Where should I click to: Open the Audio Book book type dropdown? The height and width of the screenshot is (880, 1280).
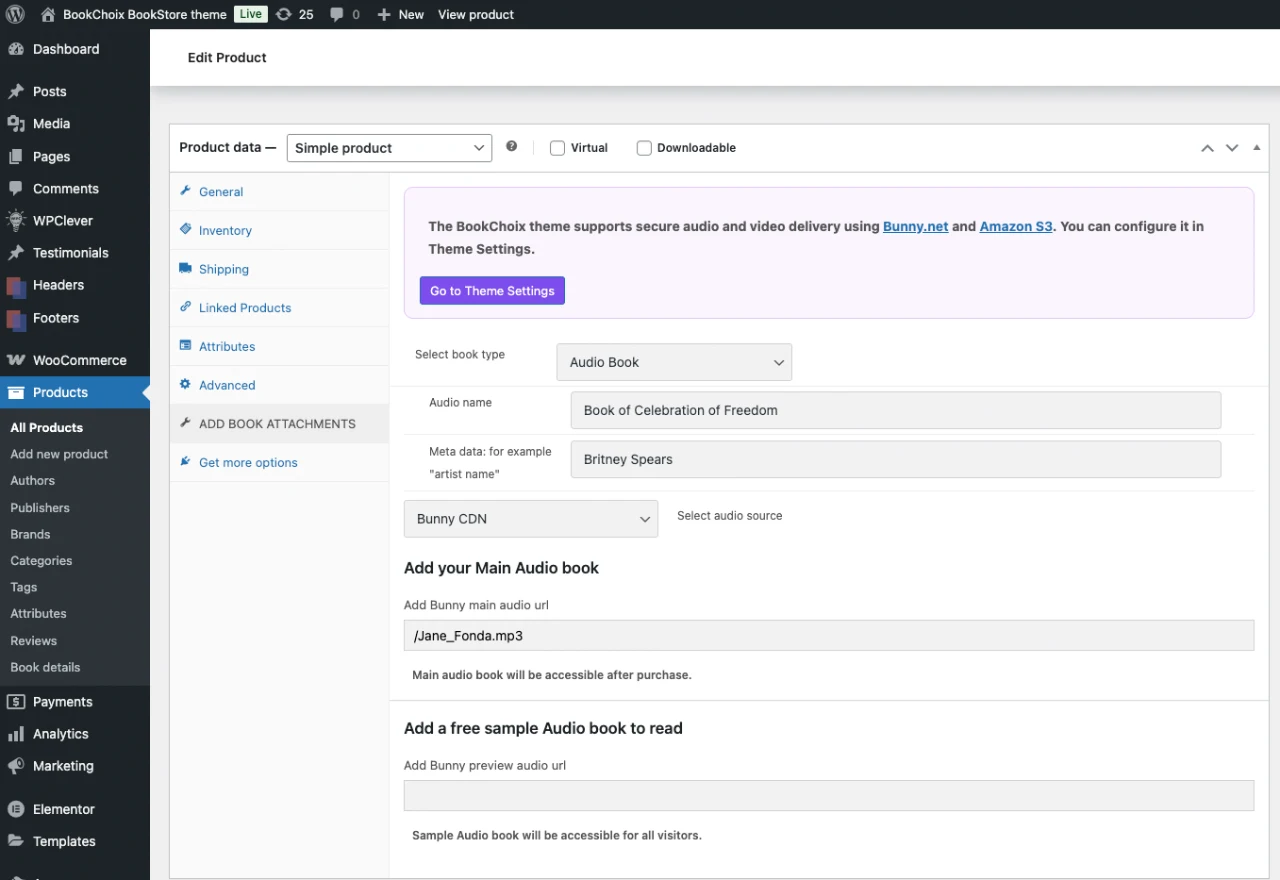point(673,362)
